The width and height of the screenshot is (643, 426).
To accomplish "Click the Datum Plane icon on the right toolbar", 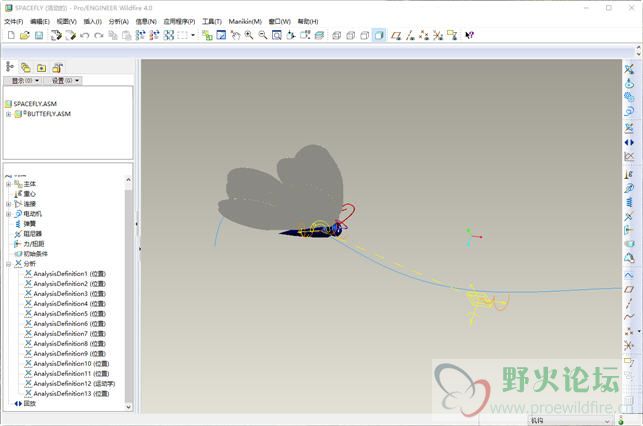I will [629, 289].
